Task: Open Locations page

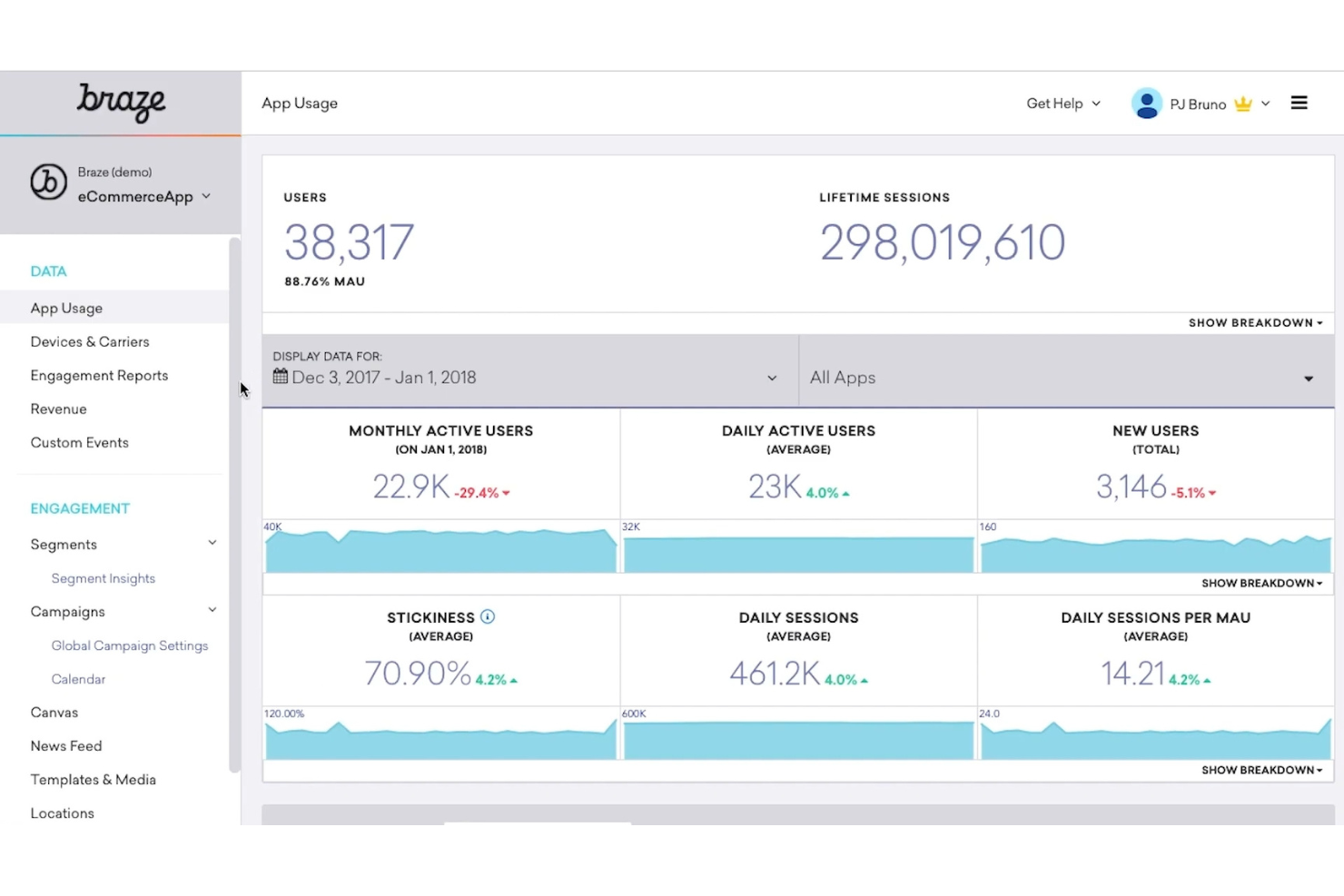Action: (x=62, y=813)
